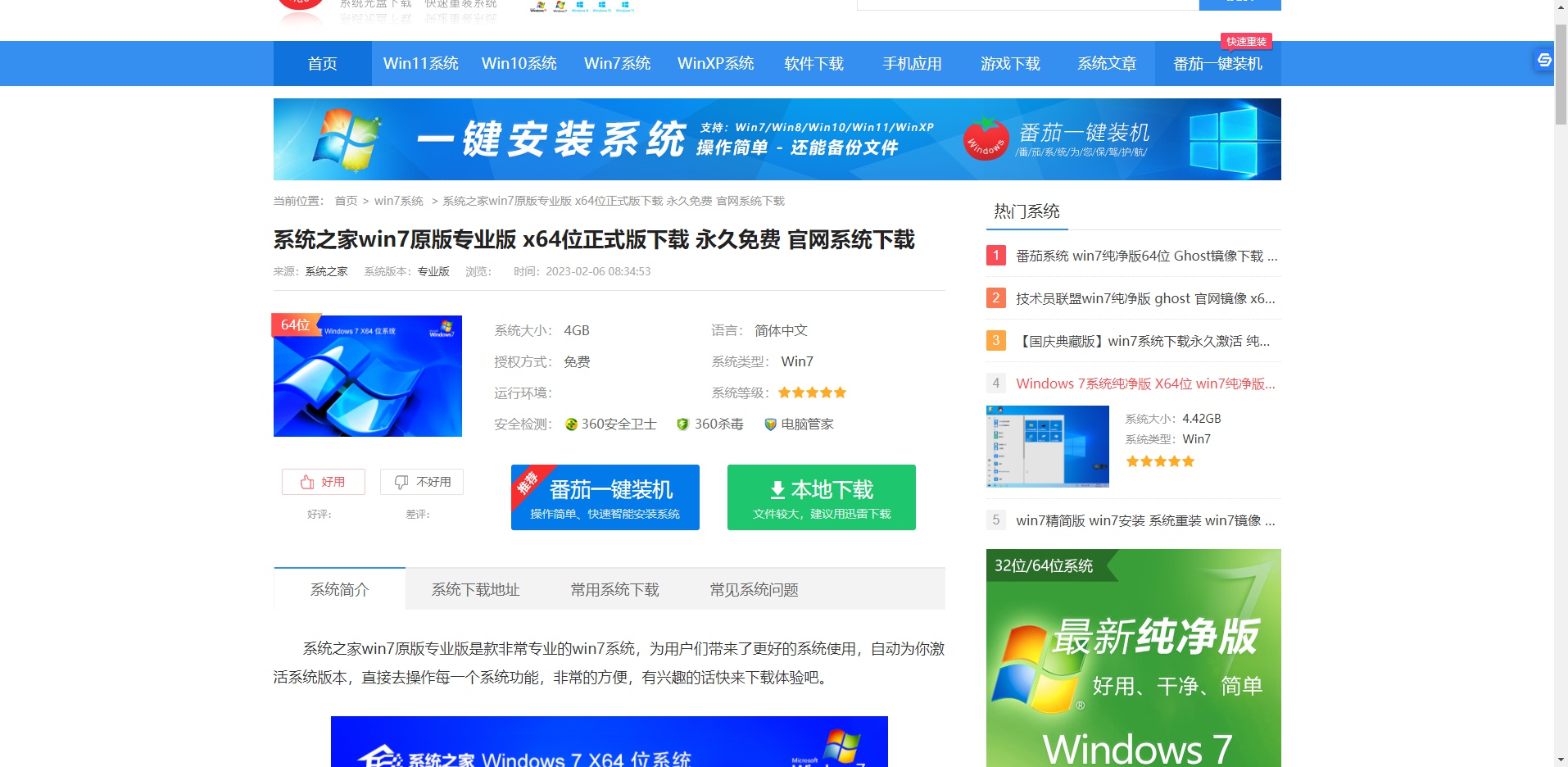The image size is (1568, 767).
Task: Click the bottom Windows 7 X64 article image
Action: point(610,742)
